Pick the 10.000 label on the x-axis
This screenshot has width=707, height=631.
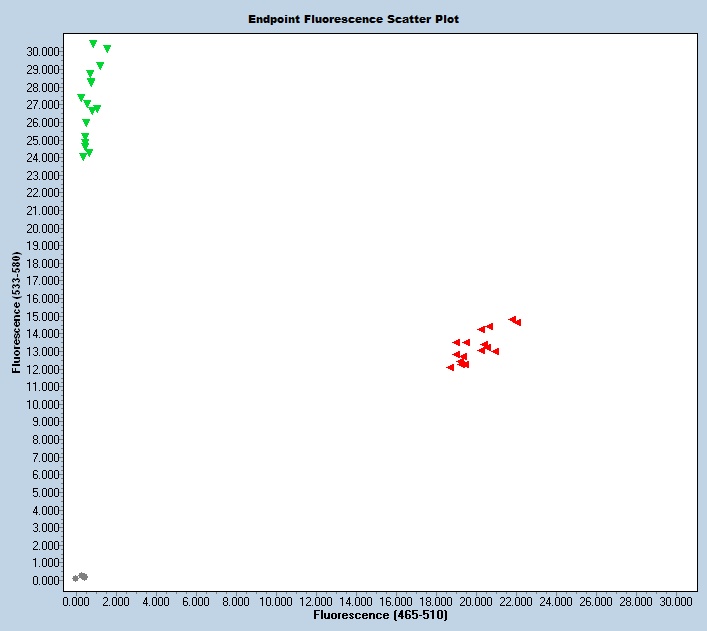276,602
